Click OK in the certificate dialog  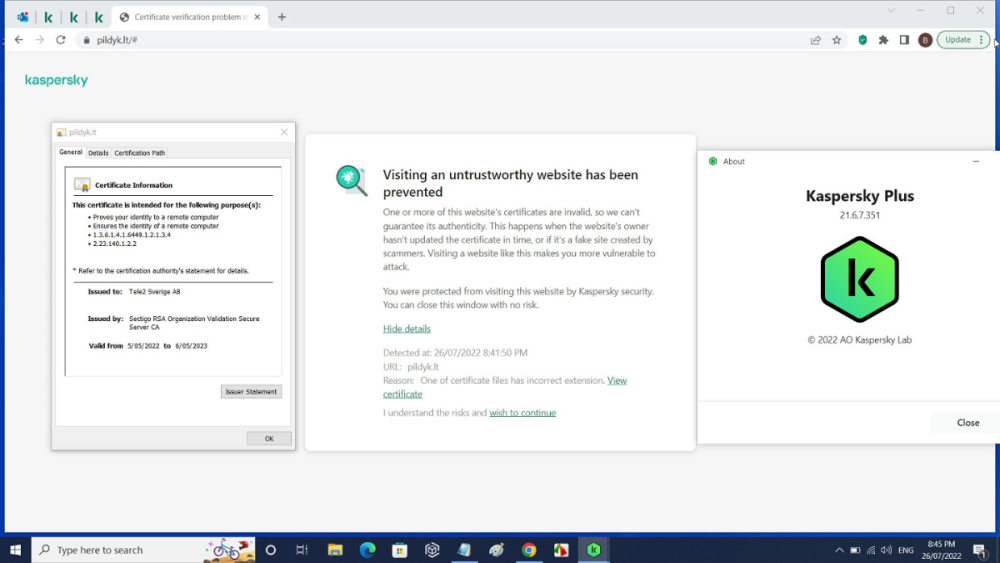[269, 439]
